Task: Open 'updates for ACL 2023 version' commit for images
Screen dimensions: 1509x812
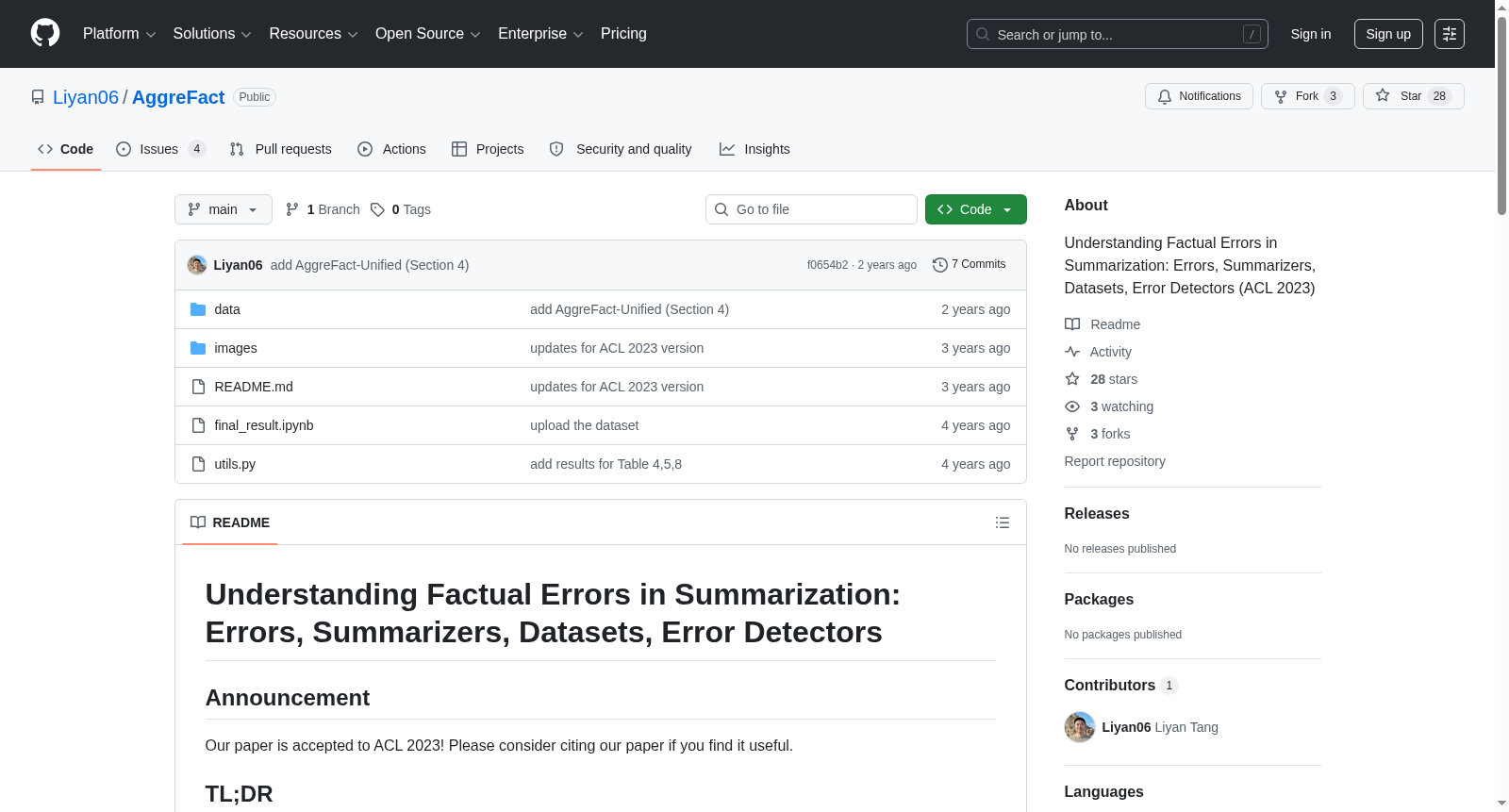Action: point(617,348)
